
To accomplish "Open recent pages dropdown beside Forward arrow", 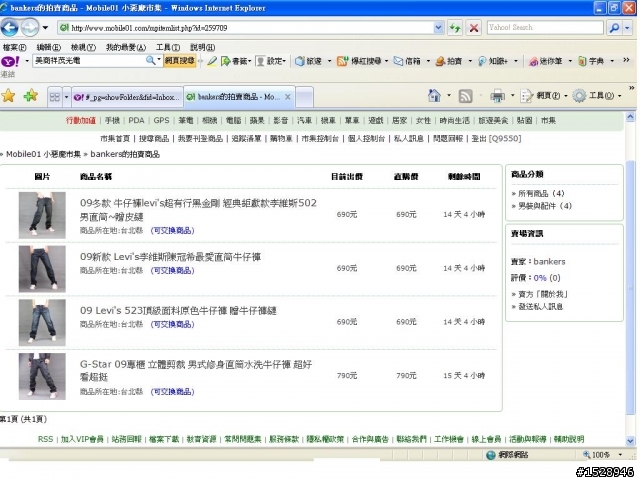I will pos(45,28).
